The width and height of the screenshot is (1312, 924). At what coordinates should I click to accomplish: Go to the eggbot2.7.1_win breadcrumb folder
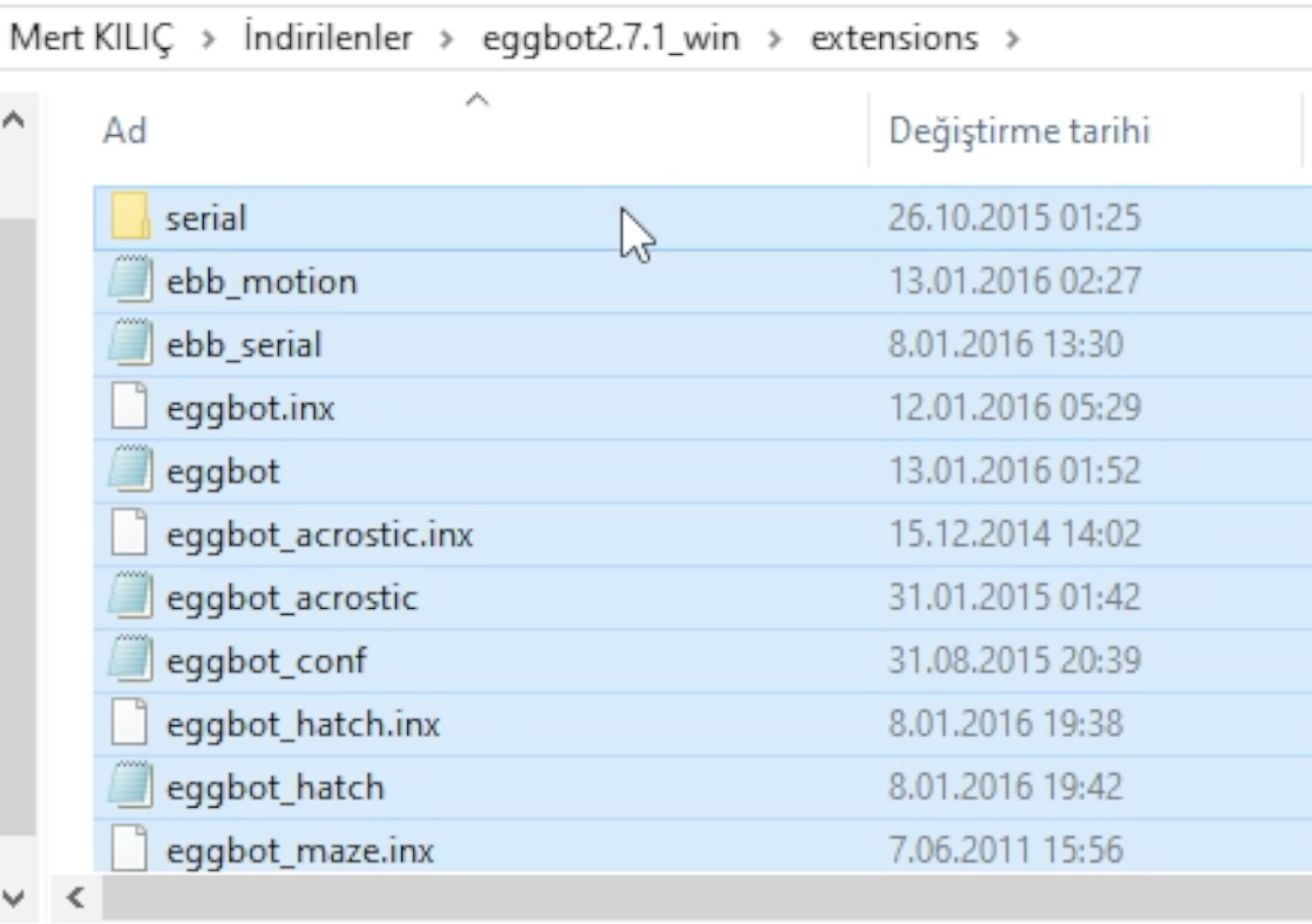pos(610,38)
